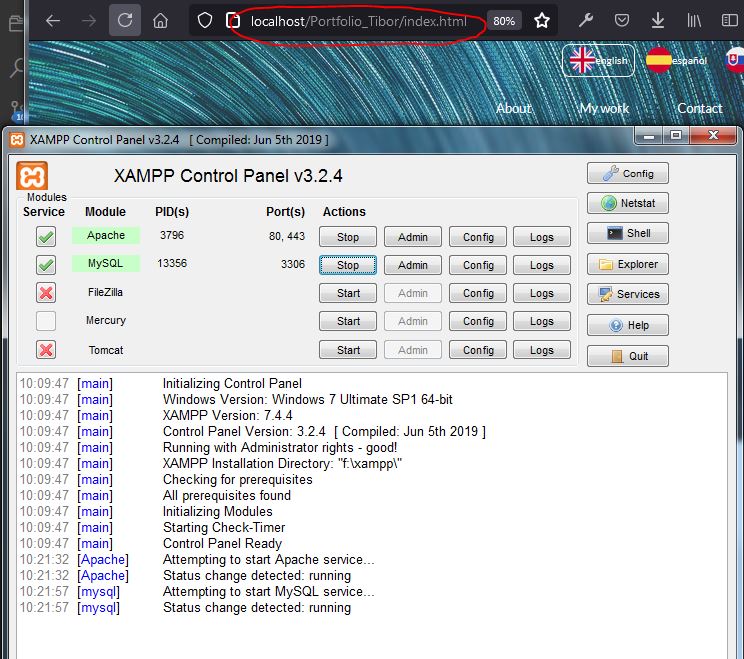This screenshot has width=744, height=659.
Task: Open the browser wrench developer tools icon
Action: tap(586, 20)
